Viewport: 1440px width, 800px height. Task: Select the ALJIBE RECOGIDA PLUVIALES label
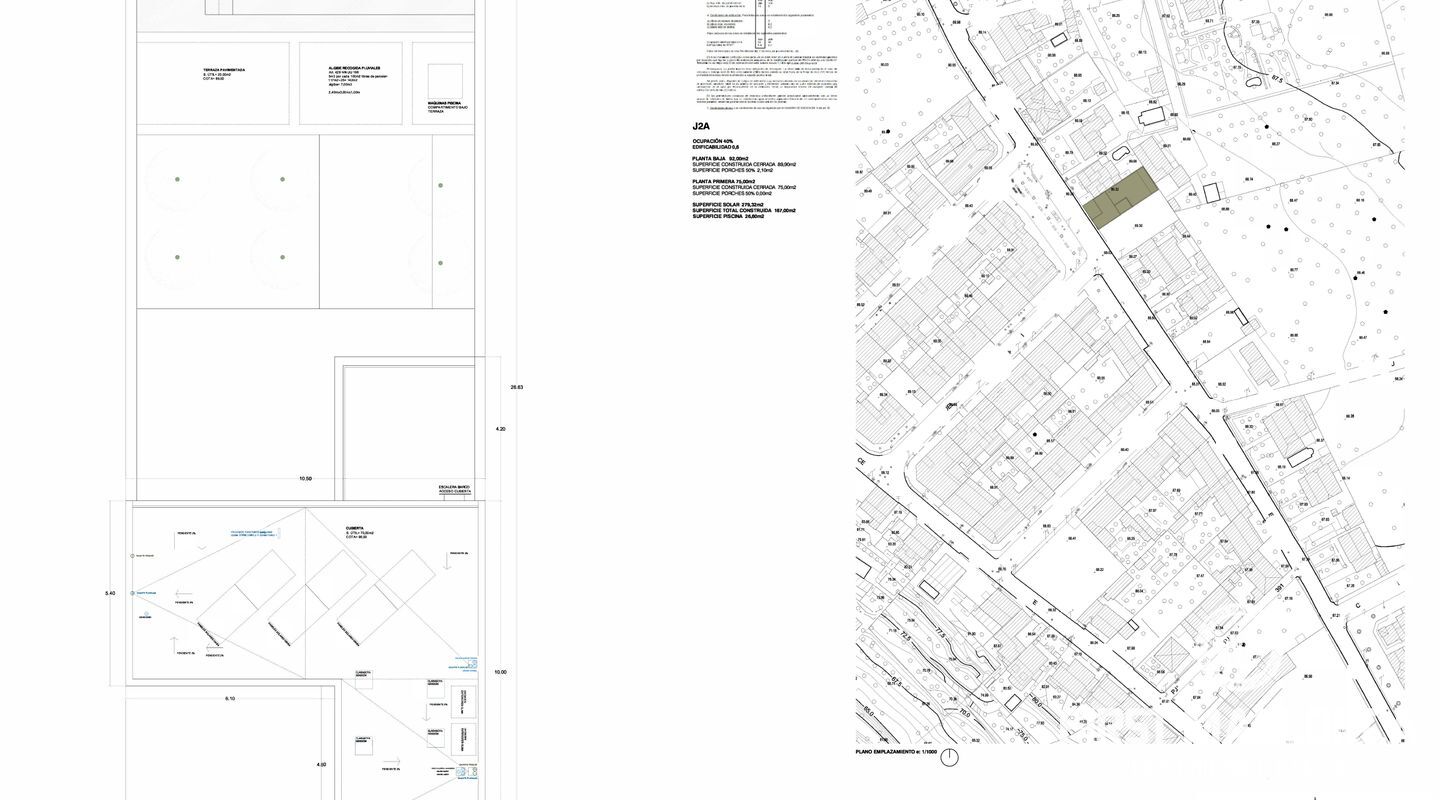click(x=355, y=71)
